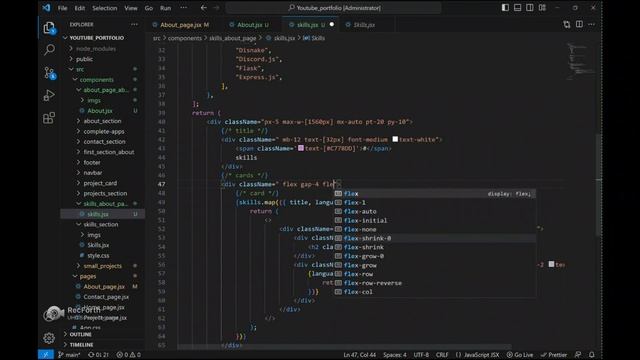The image size is (640, 360).
Task: Expand the TIMELINE section
Action: tap(81, 345)
